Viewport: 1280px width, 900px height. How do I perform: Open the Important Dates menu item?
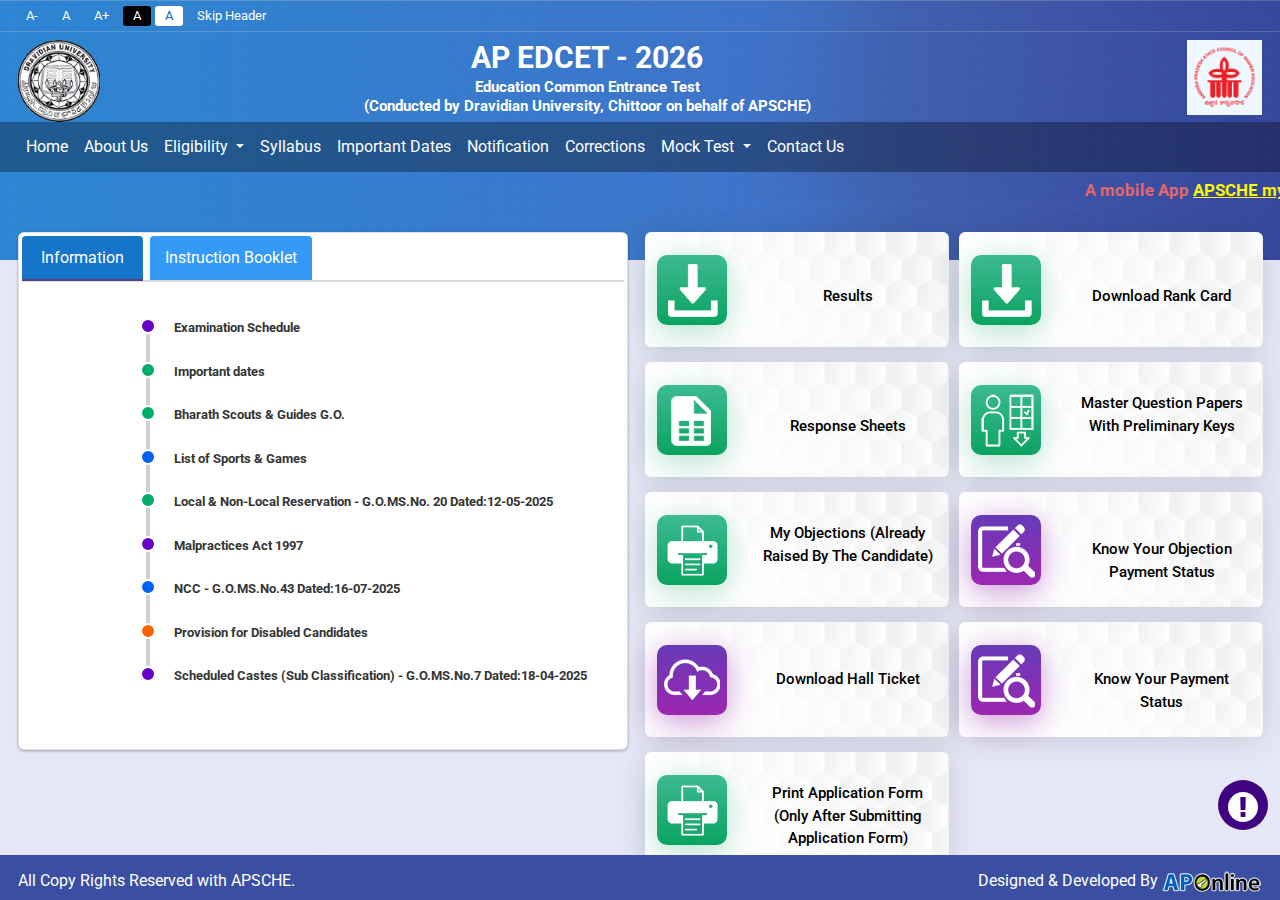tap(394, 146)
